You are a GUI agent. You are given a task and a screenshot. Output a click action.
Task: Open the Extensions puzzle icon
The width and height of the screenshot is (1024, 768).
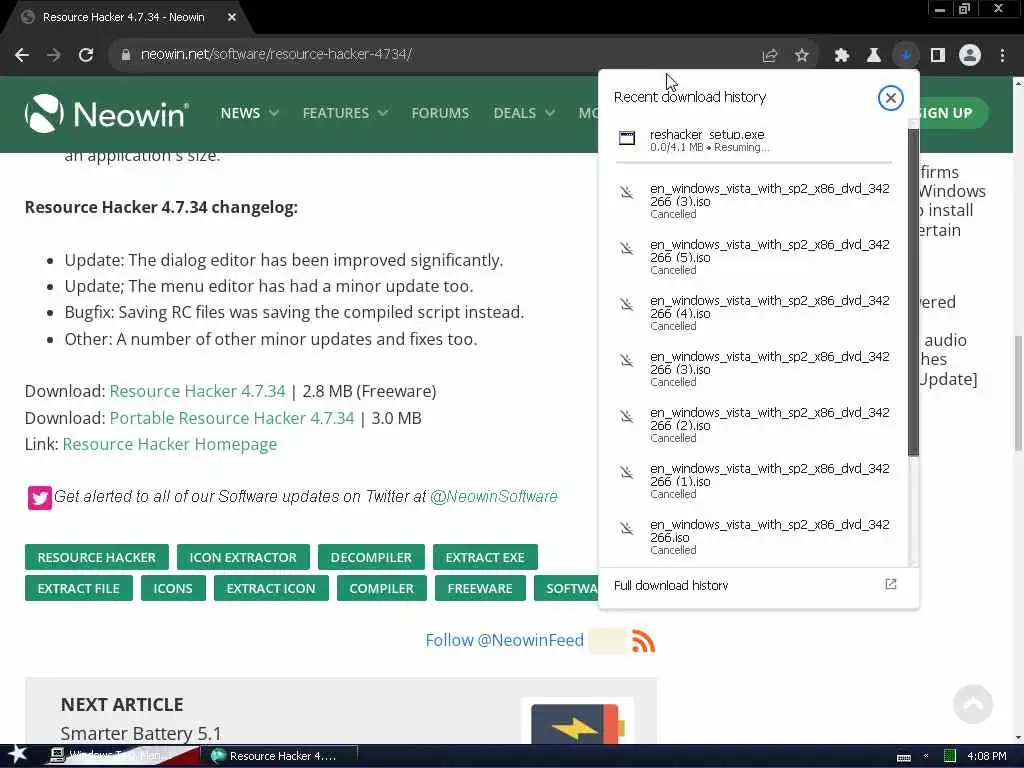pyautogui.click(x=842, y=56)
